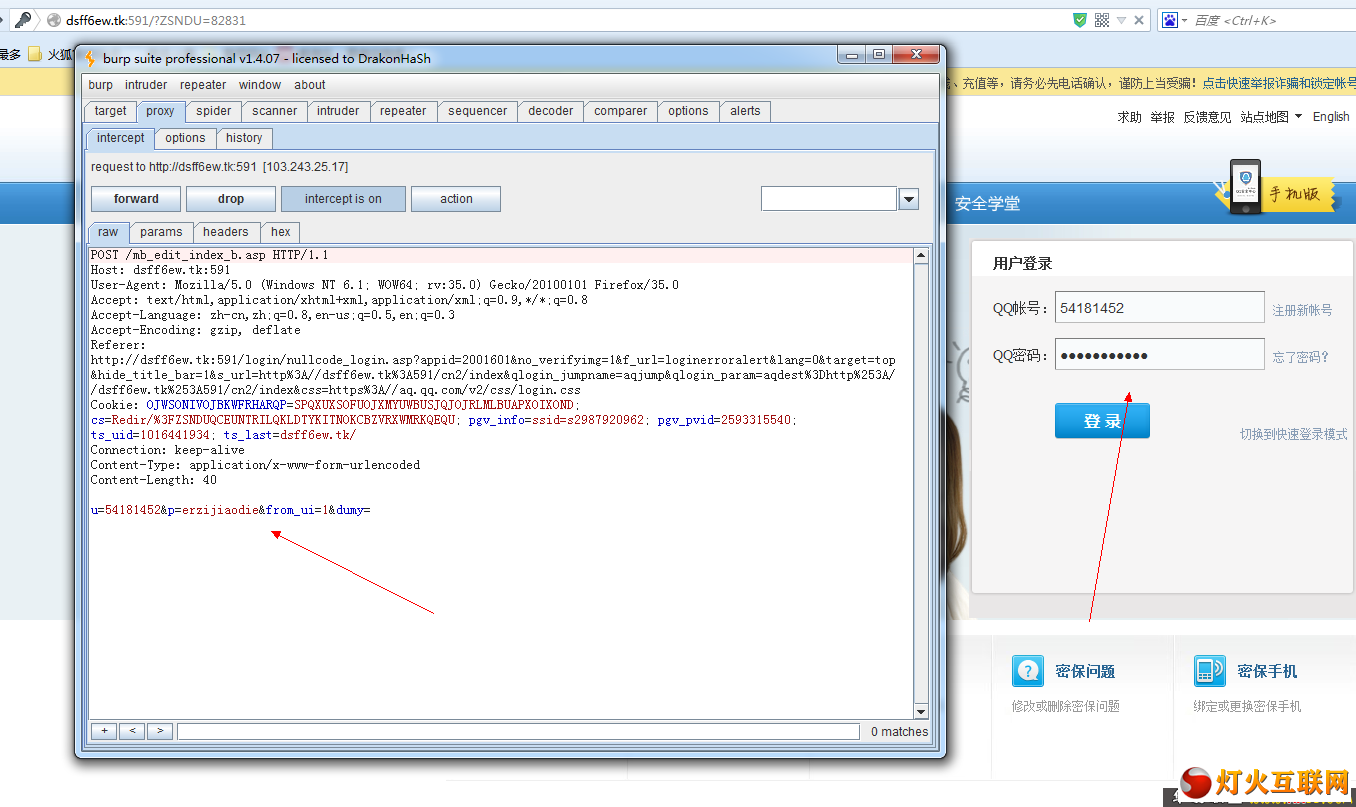The height and width of the screenshot is (807, 1356).
Task: Click the 密保问题 question mark icon
Action: (1028, 671)
